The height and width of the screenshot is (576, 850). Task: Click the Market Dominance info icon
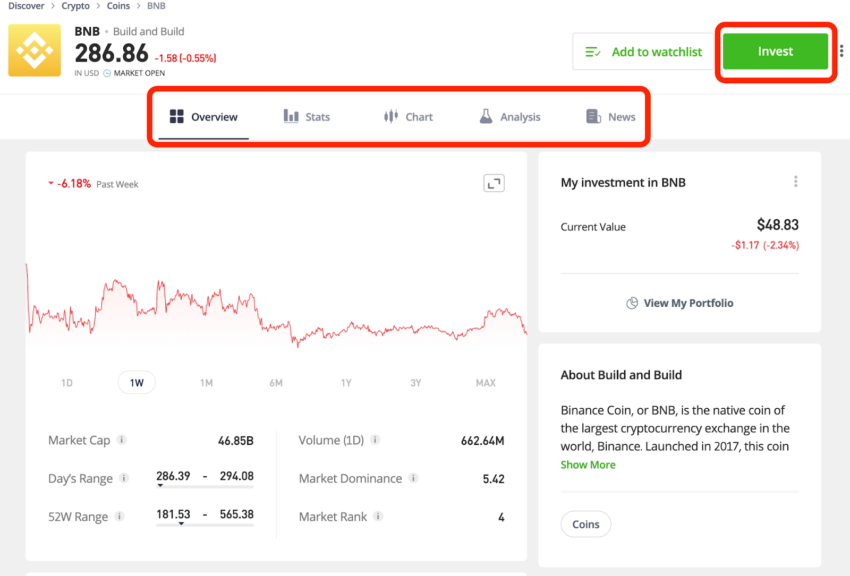(413, 478)
